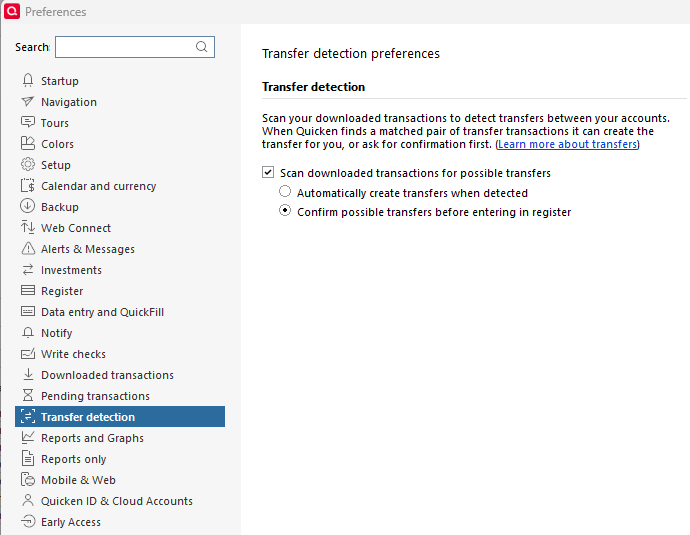
Task: Select Pending transactions preferences
Action: [x=95, y=396]
